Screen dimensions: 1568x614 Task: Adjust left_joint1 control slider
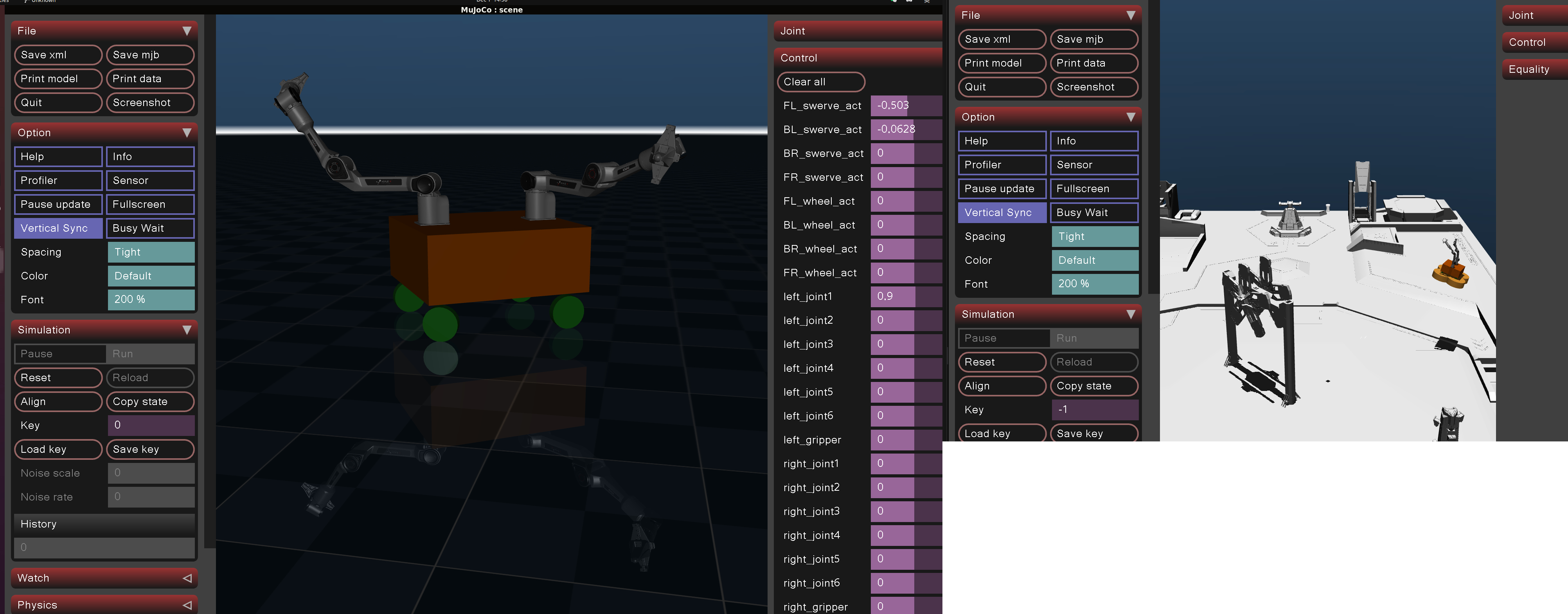[906, 297]
